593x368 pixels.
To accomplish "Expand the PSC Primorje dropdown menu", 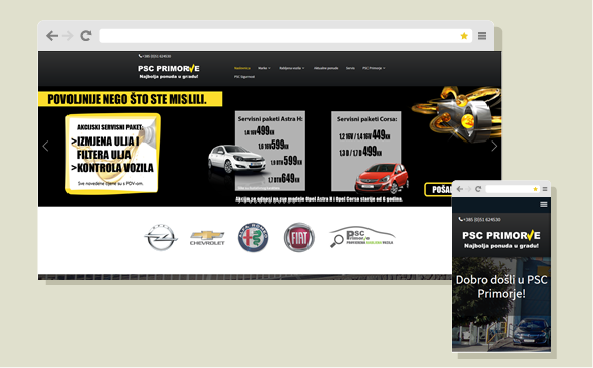I will pyautogui.click(x=374, y=68).
